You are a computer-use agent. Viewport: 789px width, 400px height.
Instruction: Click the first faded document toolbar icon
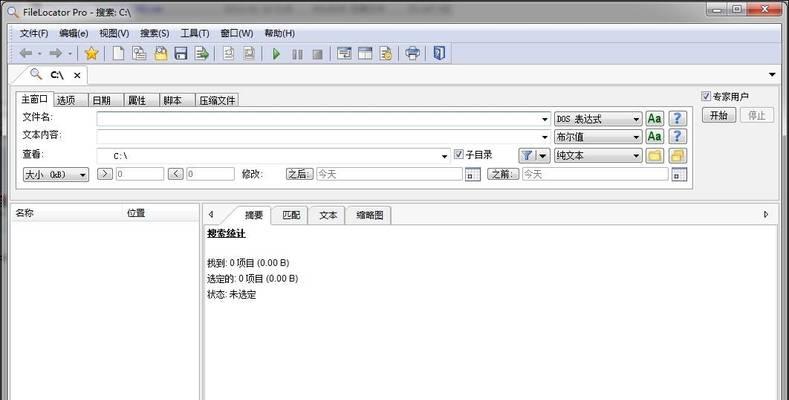(x=228, y=53)
